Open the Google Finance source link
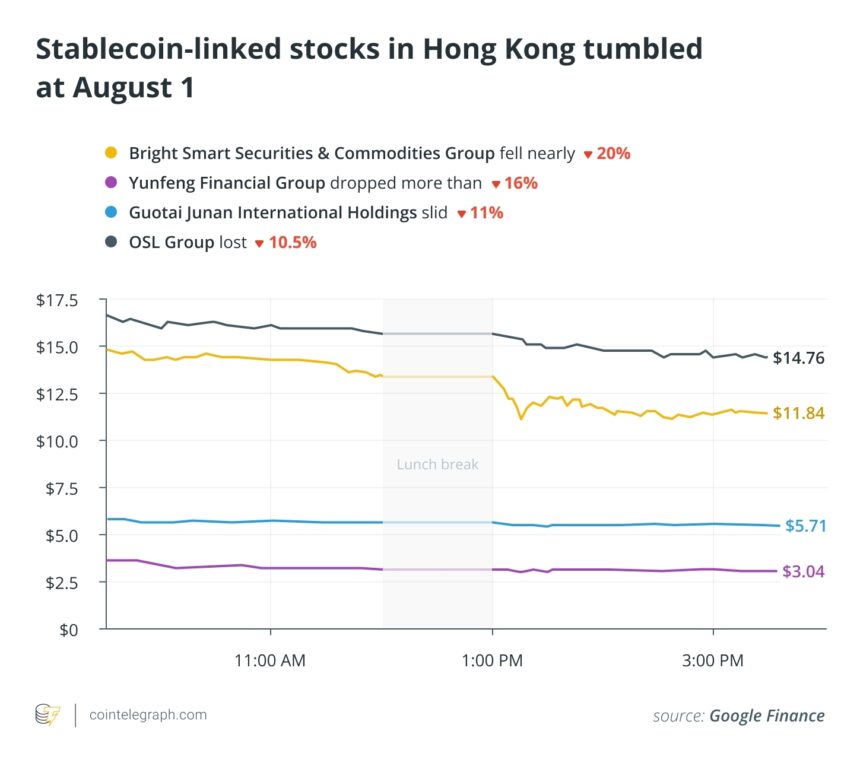 [x=767, y=715]
